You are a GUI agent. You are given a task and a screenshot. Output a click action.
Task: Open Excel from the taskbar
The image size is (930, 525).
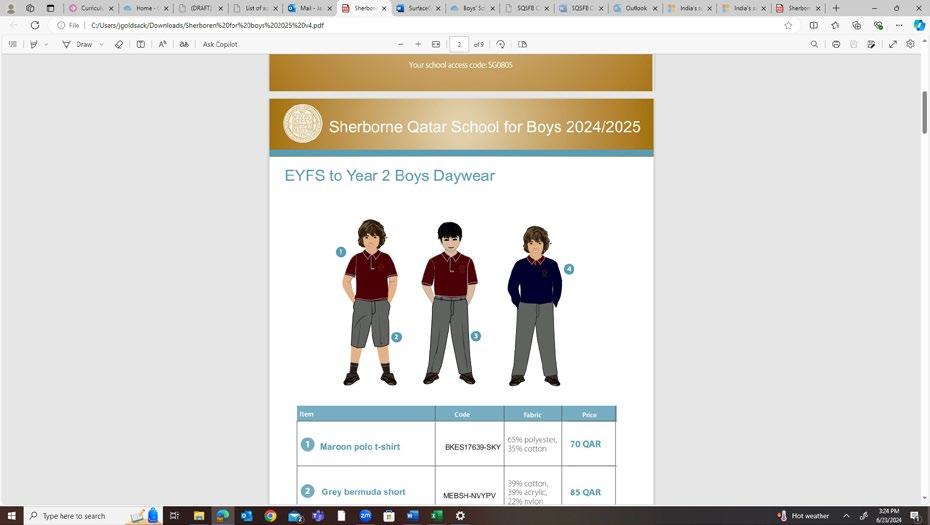[437, 516]
